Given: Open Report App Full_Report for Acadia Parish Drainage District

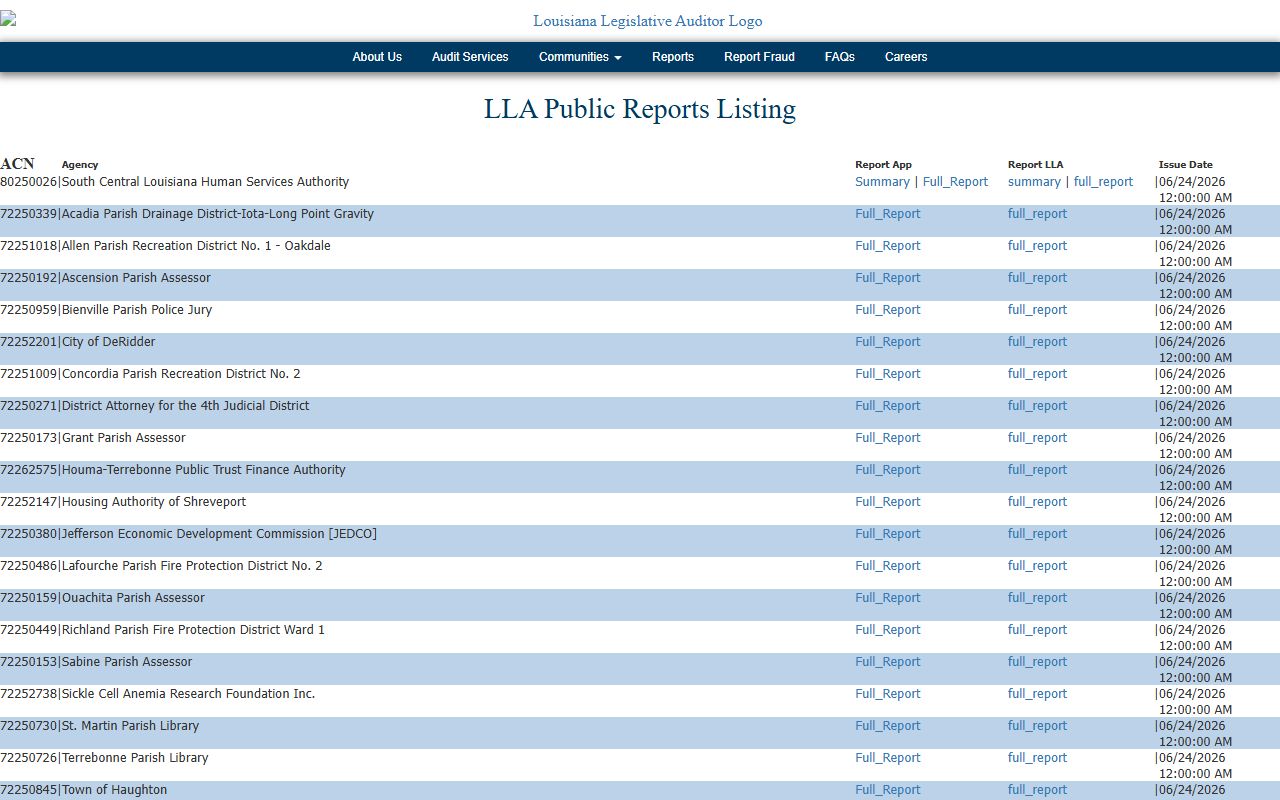Looking at the screenshot, I should [888, 214].
